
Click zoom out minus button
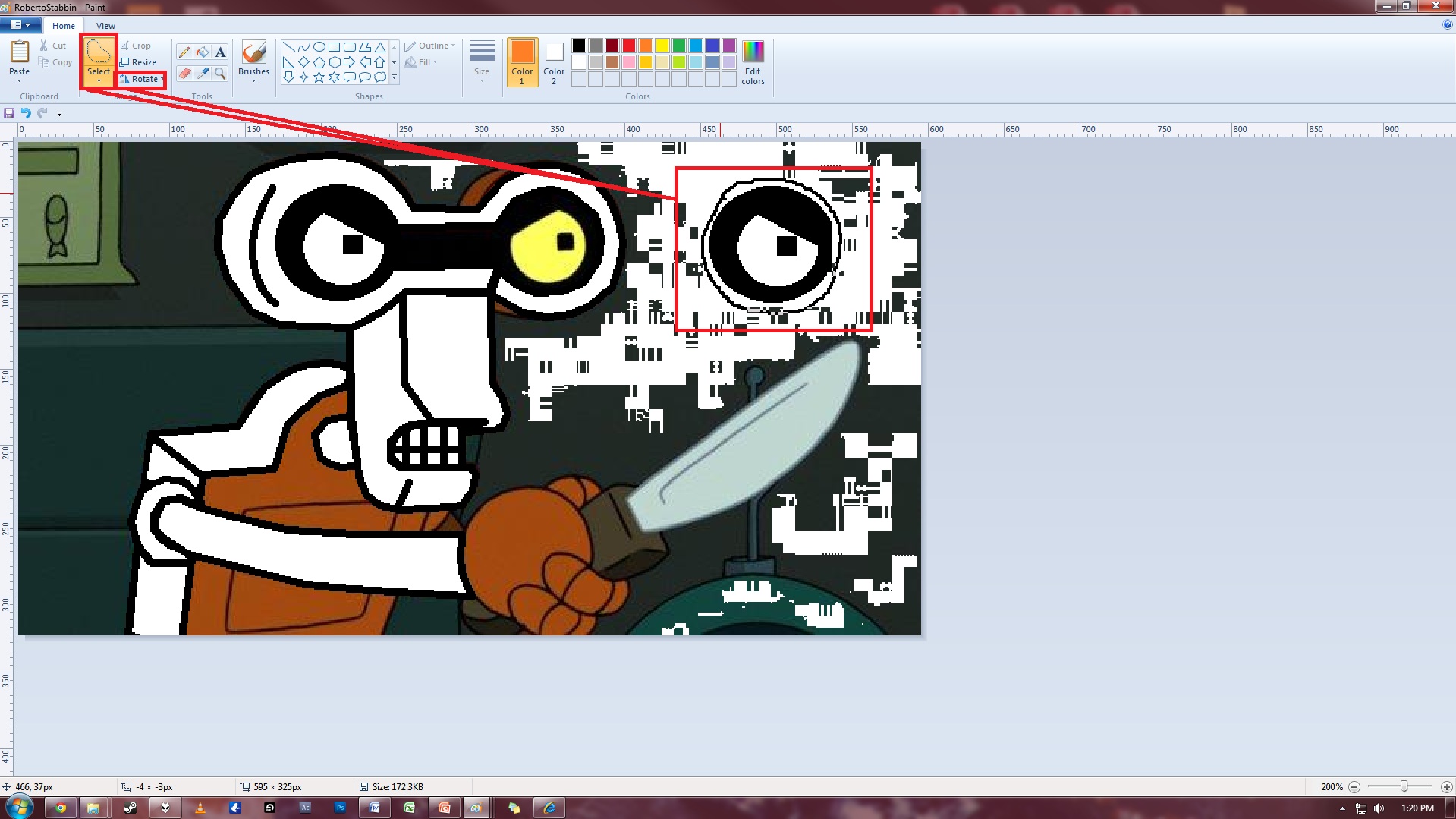tap(1354, 787)
